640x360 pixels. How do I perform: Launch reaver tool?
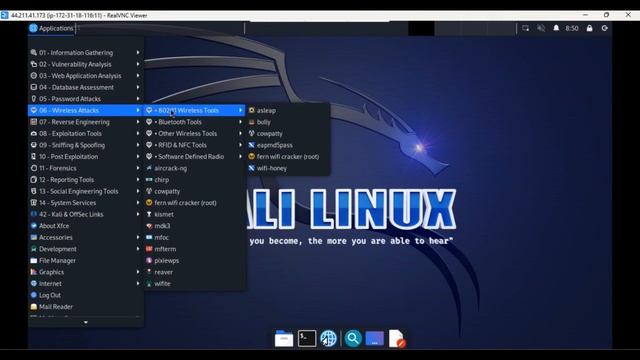coord(194,272)
